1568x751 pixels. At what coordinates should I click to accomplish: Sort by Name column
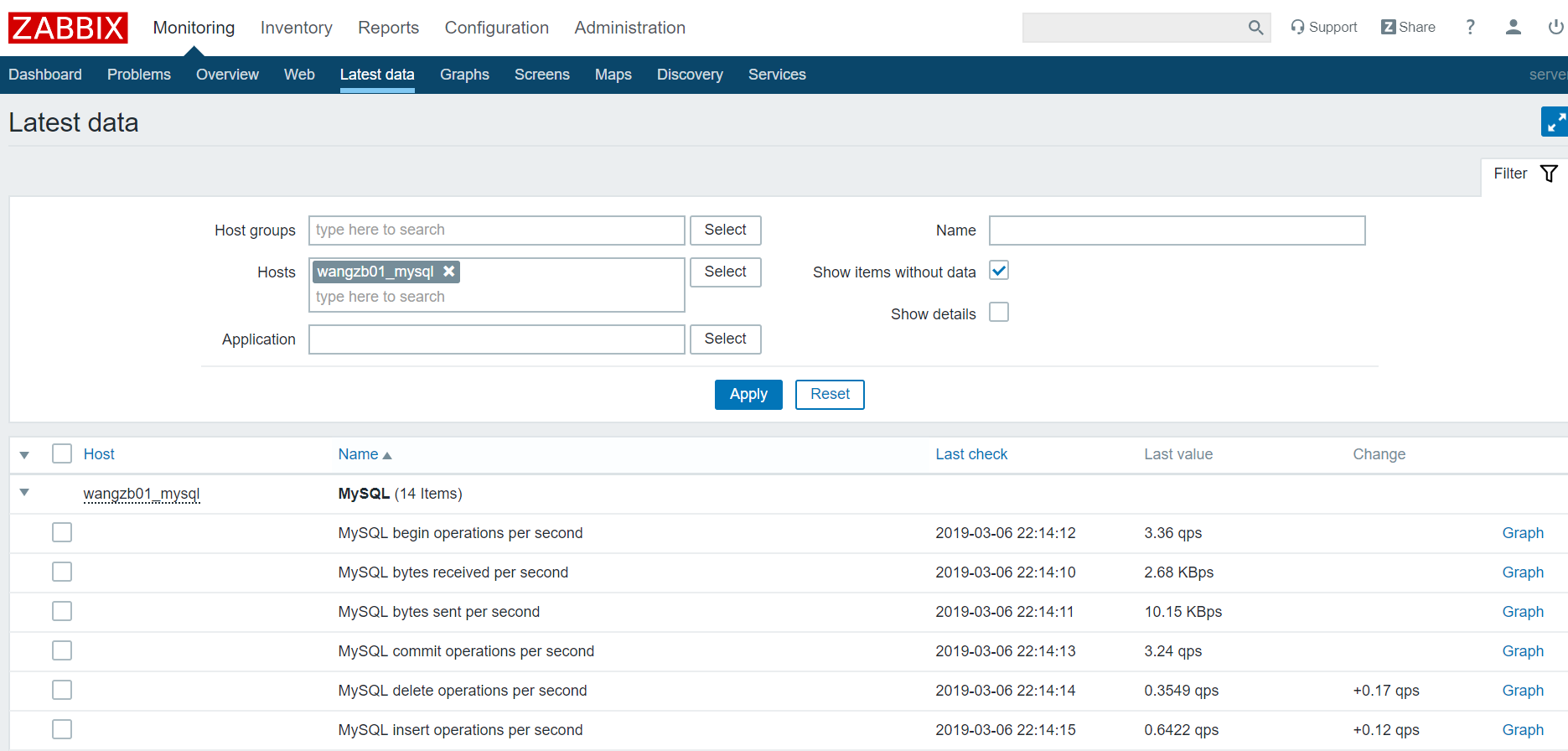pyautogui.click(x=365, y=454)
